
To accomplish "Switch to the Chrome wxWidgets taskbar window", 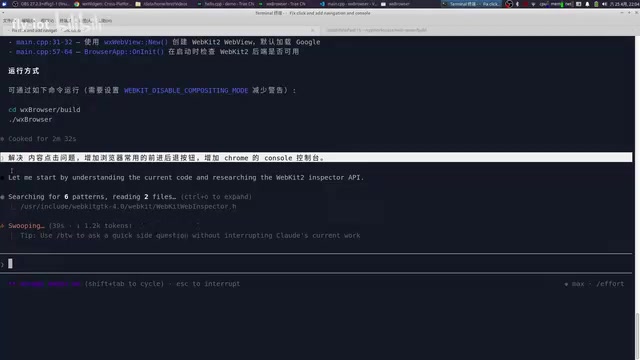I will (x=103, y=4).
